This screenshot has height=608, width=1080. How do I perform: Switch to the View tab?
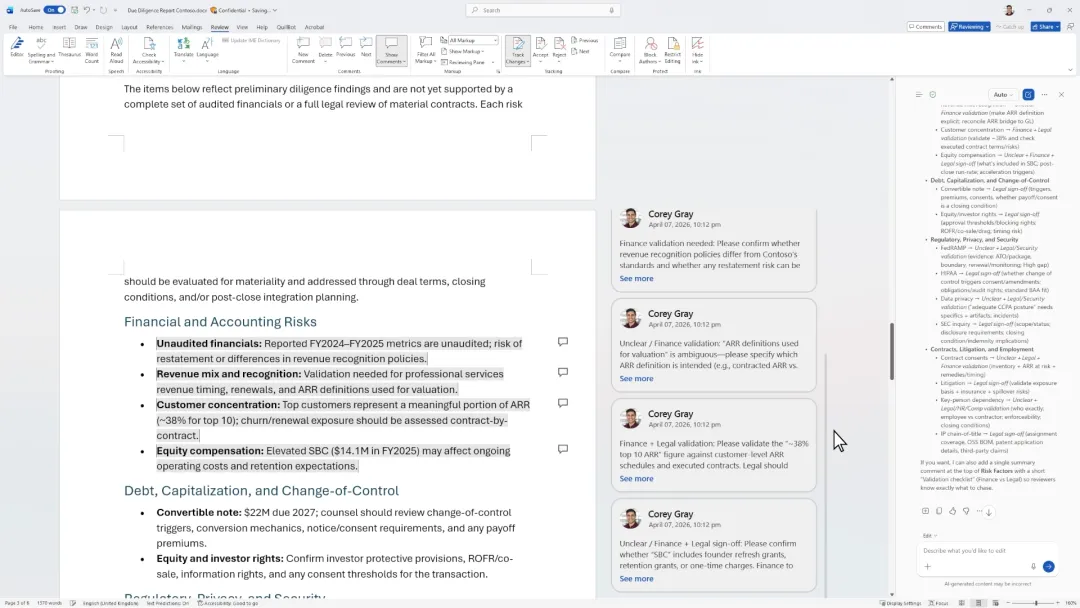242,28
